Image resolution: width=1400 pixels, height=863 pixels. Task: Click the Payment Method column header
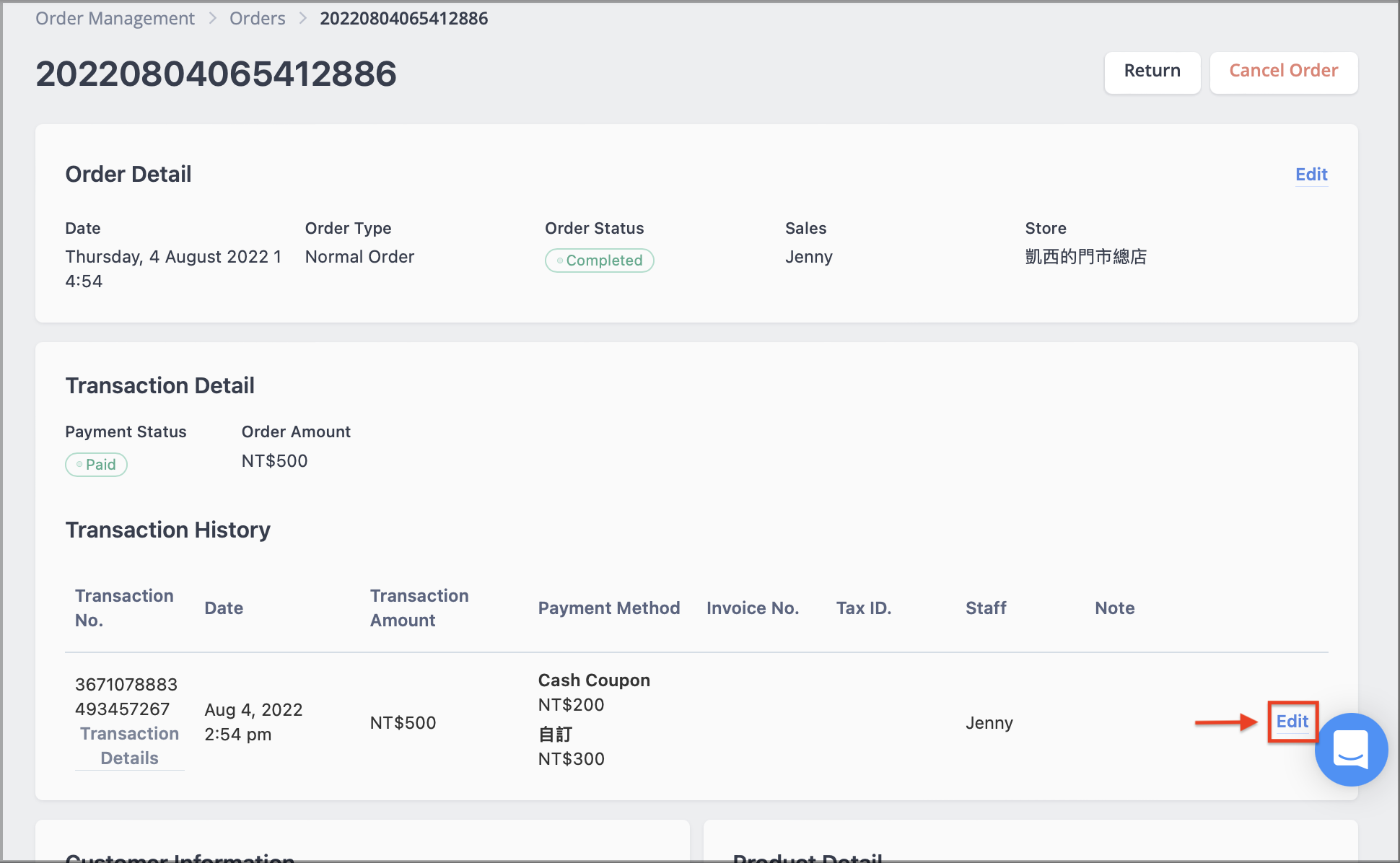point(609,608)
